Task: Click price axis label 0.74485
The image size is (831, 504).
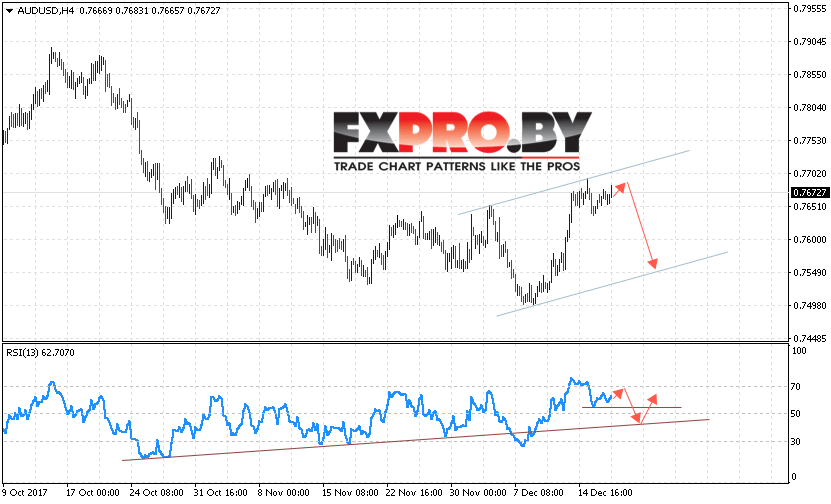Action: [x=809, y=338]
